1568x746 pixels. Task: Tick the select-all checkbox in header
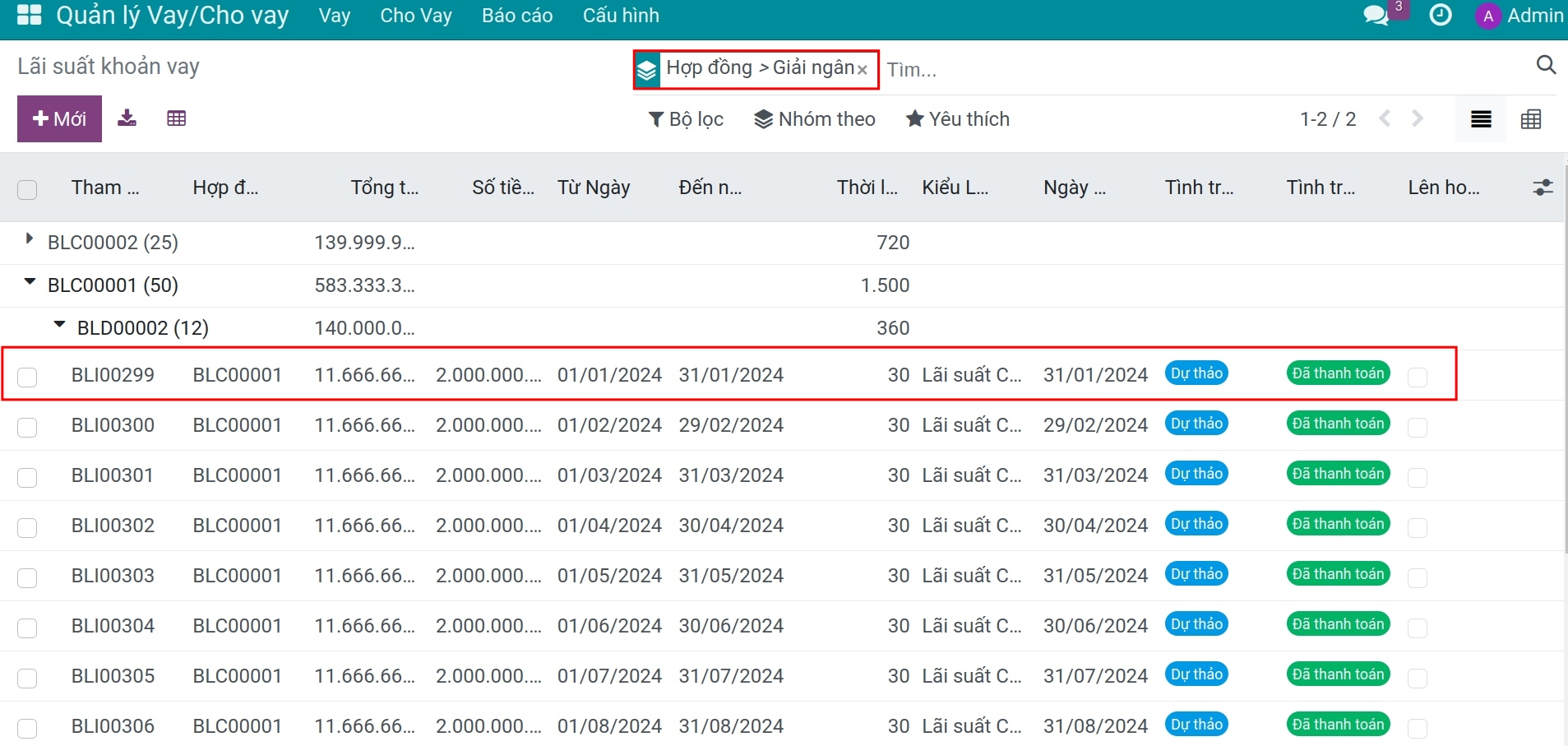click(27, 189)
